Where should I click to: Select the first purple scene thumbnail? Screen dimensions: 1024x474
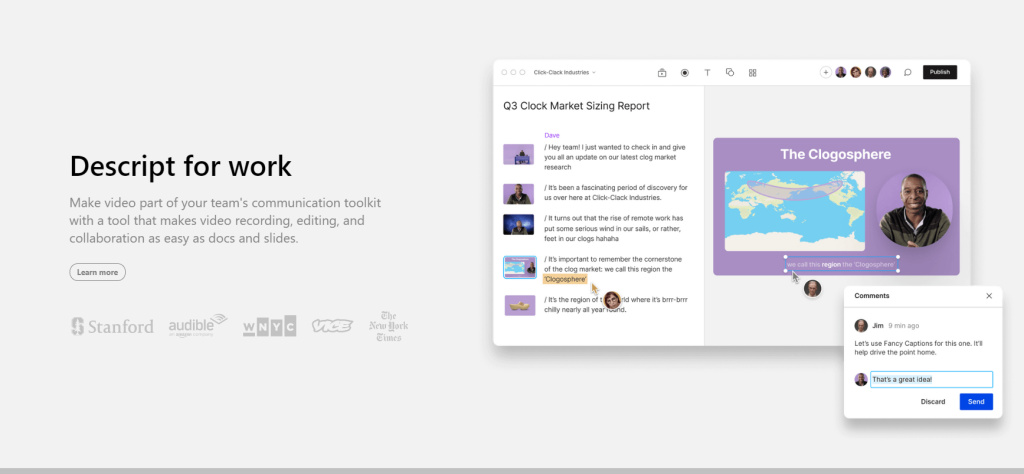[x=518, y=154]
